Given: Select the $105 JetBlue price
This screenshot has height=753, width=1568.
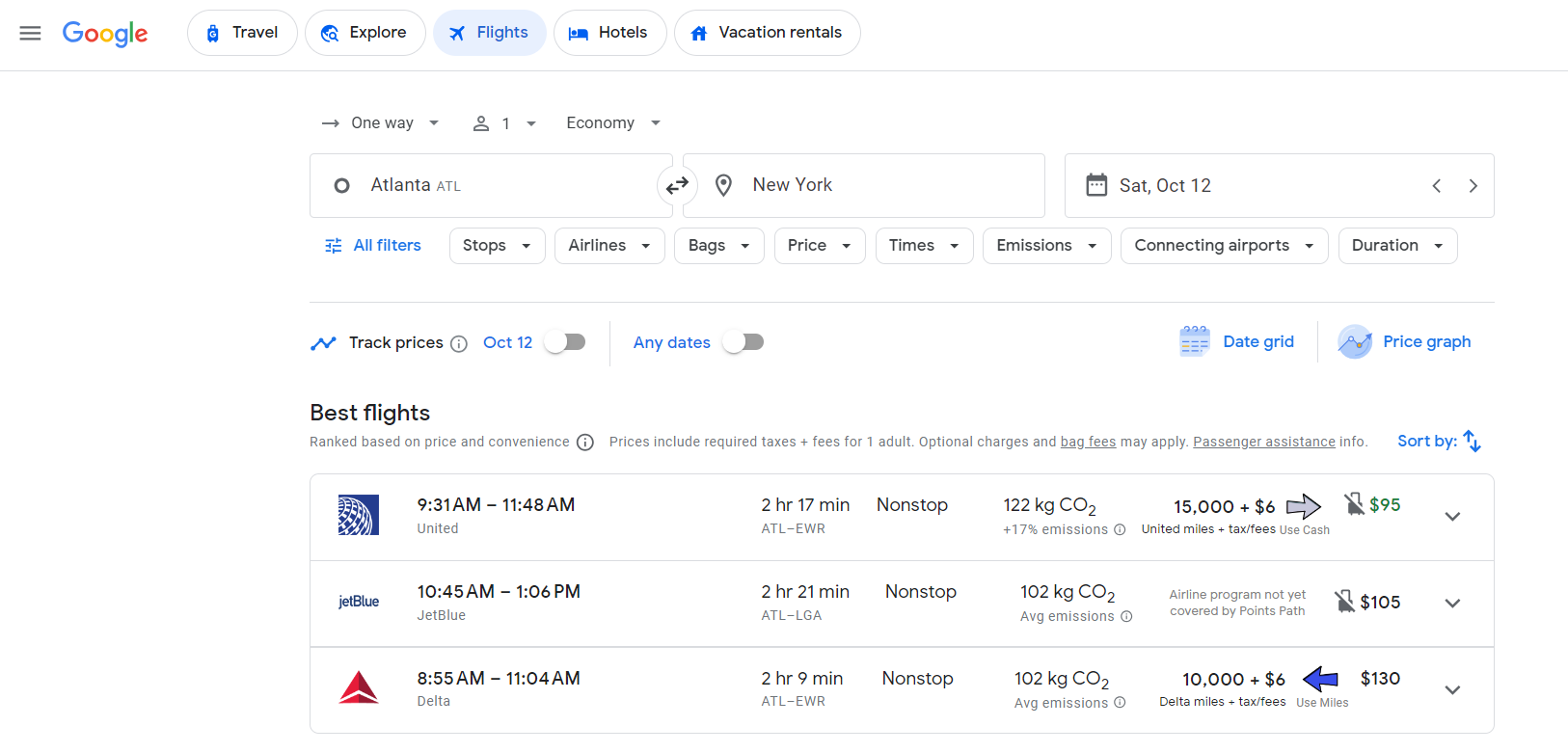Looking at the screenshot, I should [1380, 603].
